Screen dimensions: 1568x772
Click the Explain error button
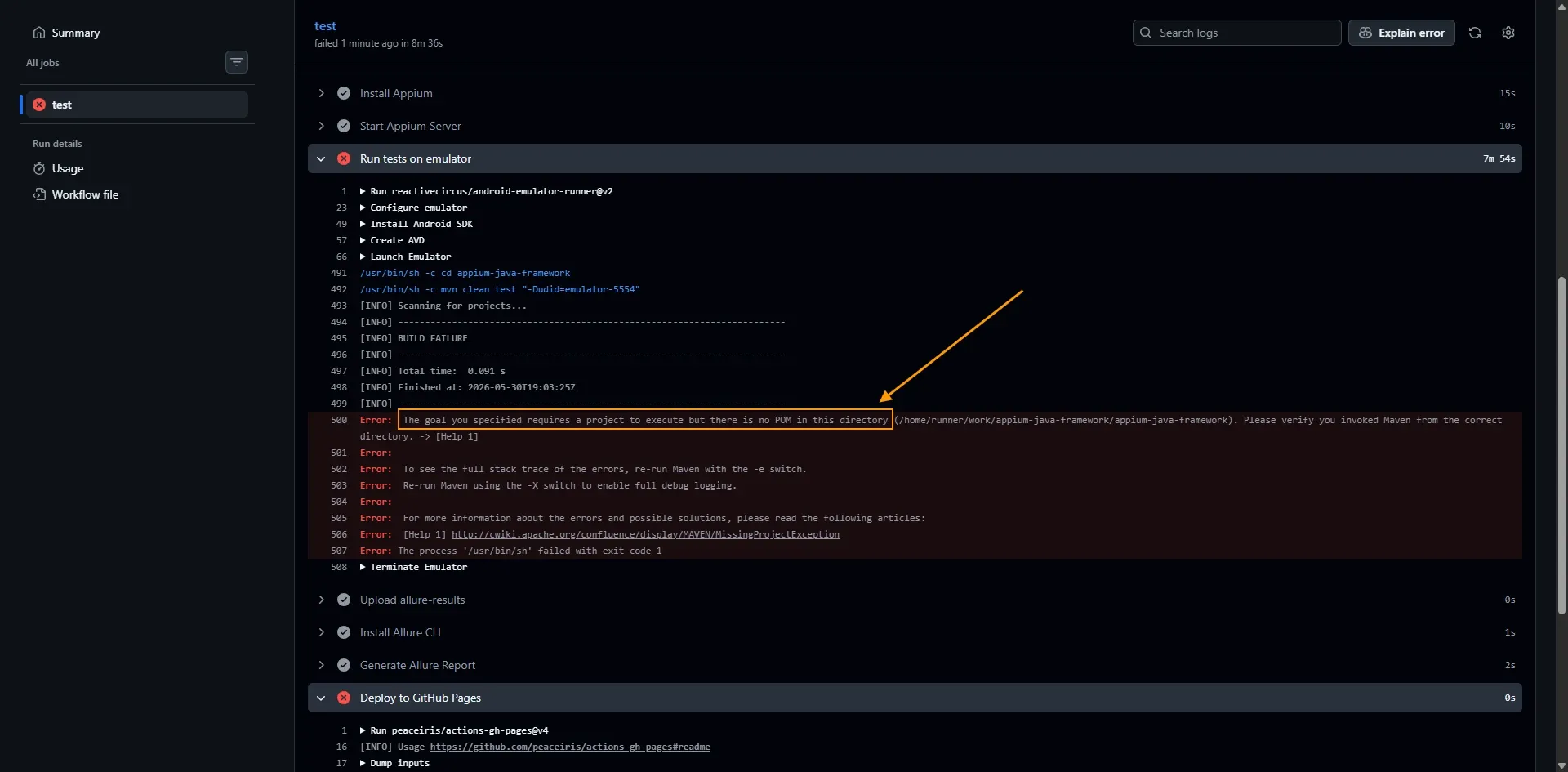point(1401,33)
